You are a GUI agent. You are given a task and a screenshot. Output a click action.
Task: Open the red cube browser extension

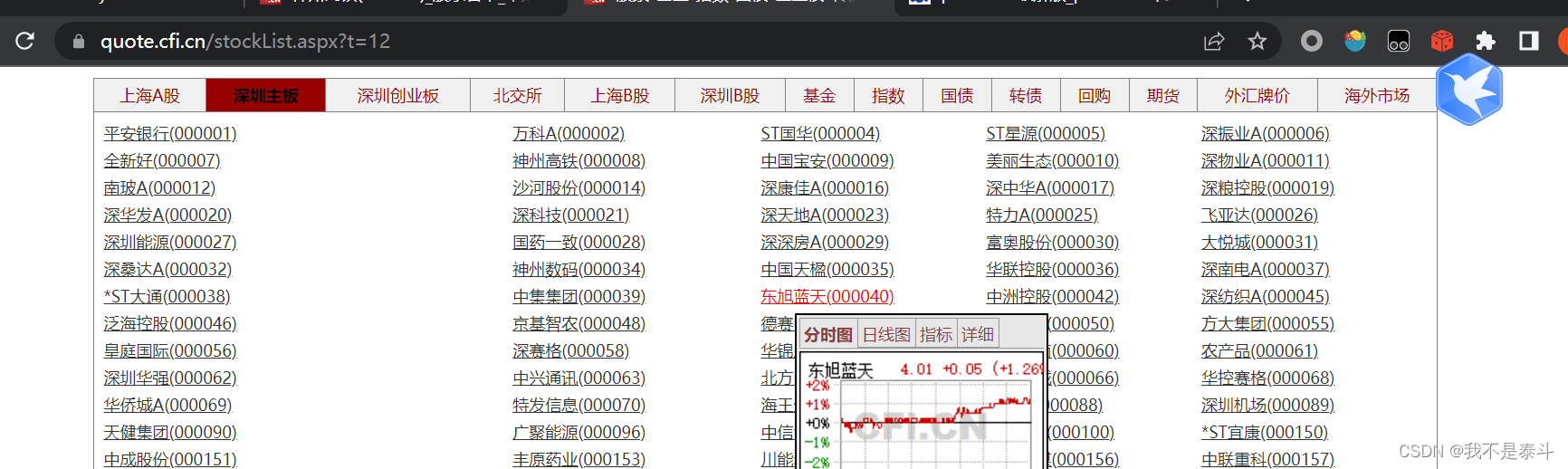(x=1442, y=41)
